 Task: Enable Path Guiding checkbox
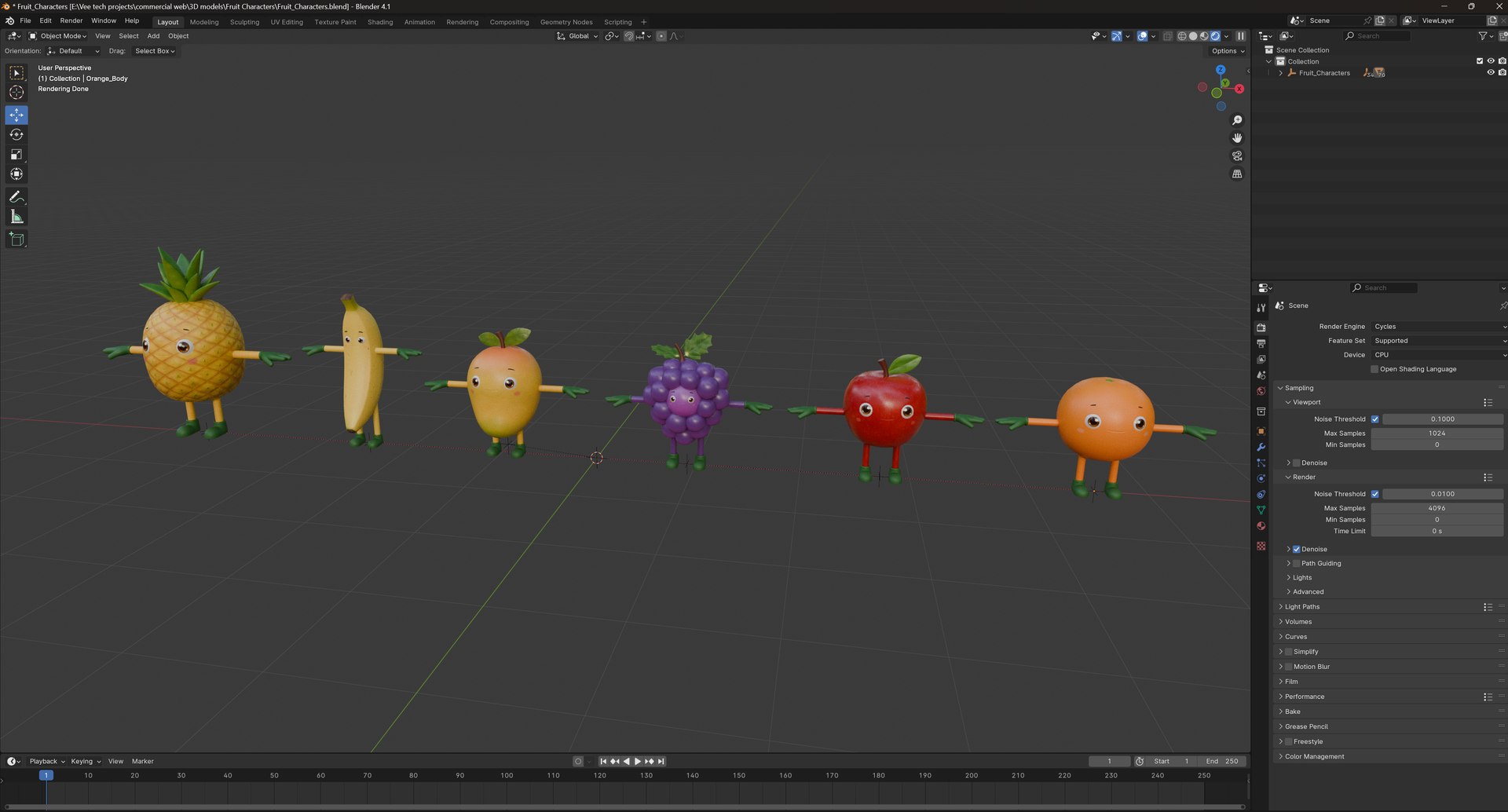[x=1296, y=564]
